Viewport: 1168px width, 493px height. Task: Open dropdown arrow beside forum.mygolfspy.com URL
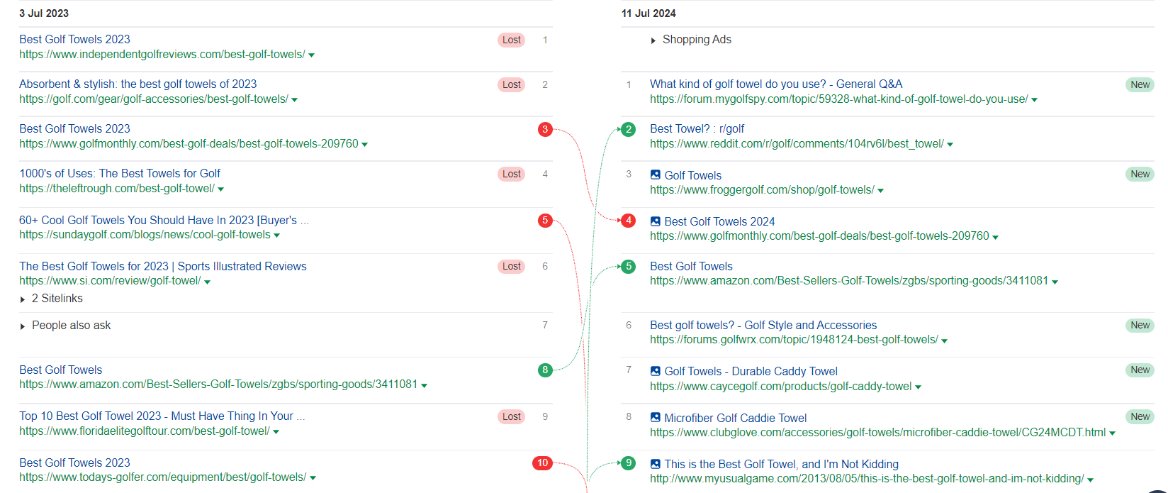point(1034,100)
